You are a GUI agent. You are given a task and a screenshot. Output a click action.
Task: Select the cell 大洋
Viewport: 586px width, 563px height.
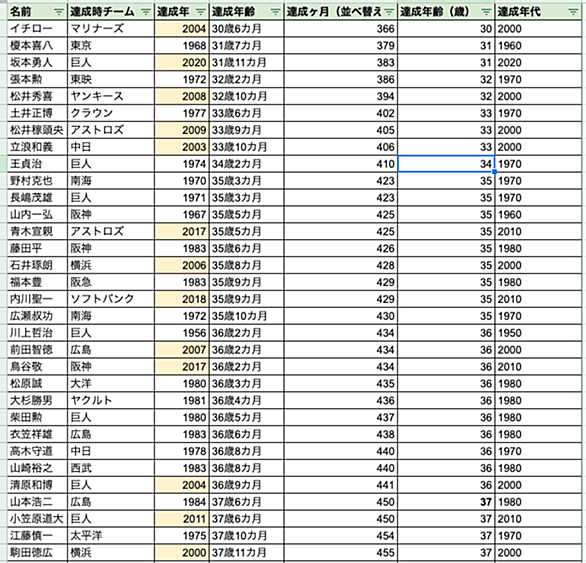(111, 384)
